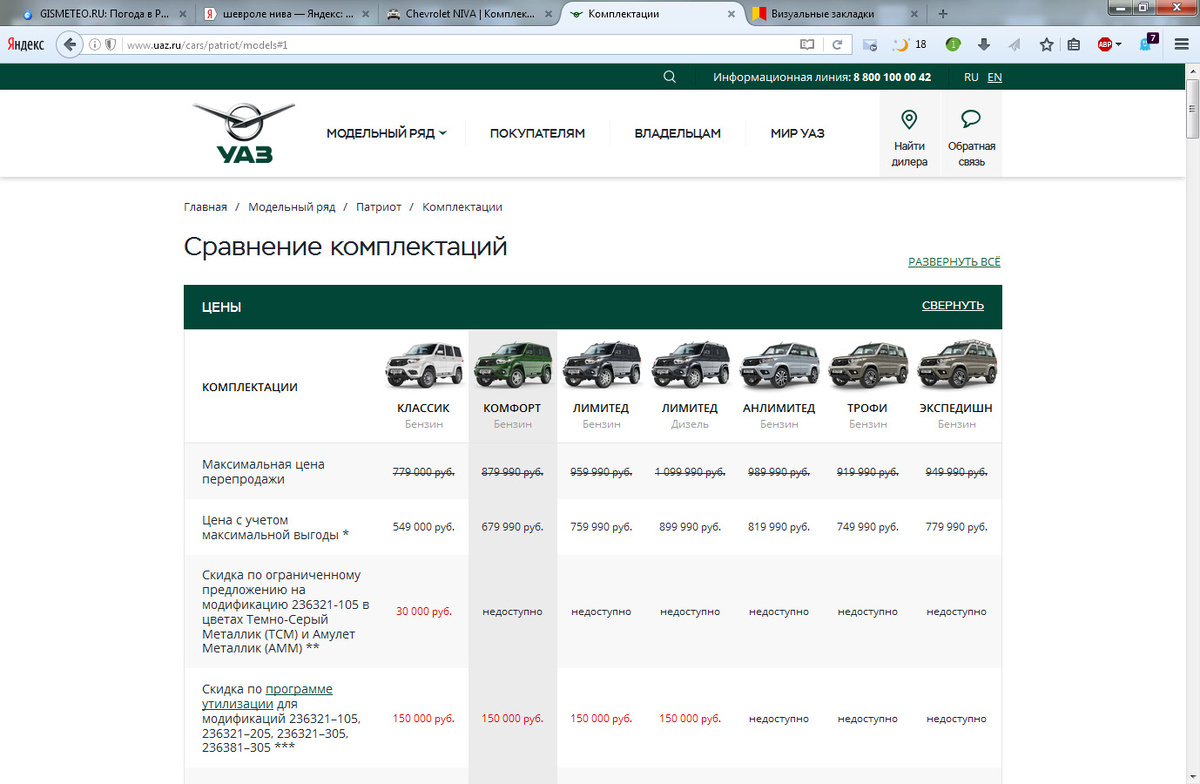
Task: Open the программе утилизации link
Action: click(x=268, y=697)
